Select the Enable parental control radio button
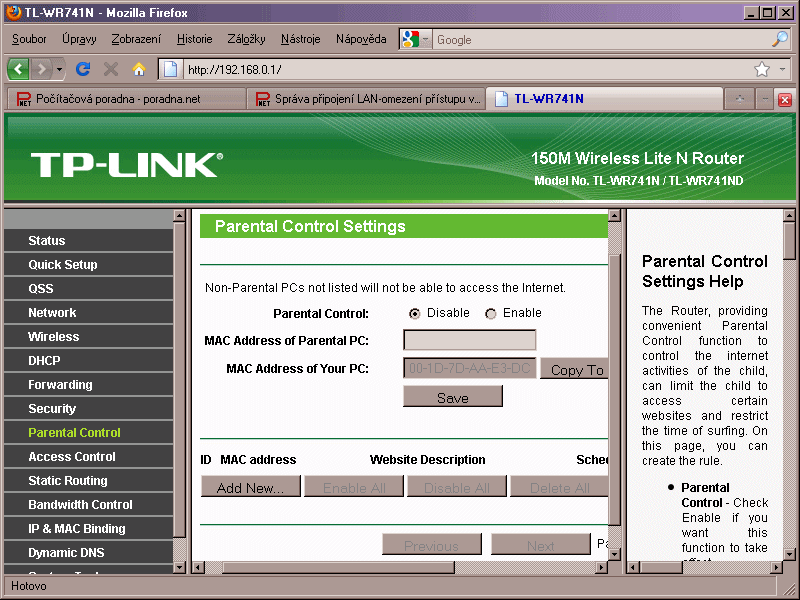 point(490,314)
